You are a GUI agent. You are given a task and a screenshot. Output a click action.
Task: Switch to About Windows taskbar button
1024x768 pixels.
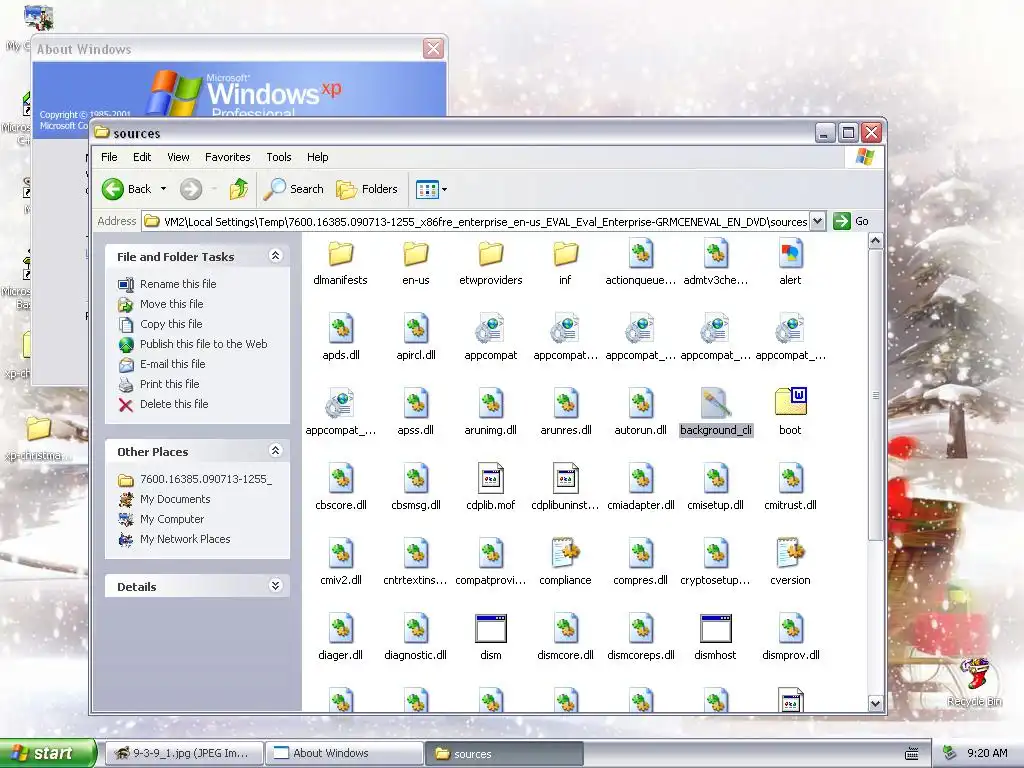tap(344, 754)
